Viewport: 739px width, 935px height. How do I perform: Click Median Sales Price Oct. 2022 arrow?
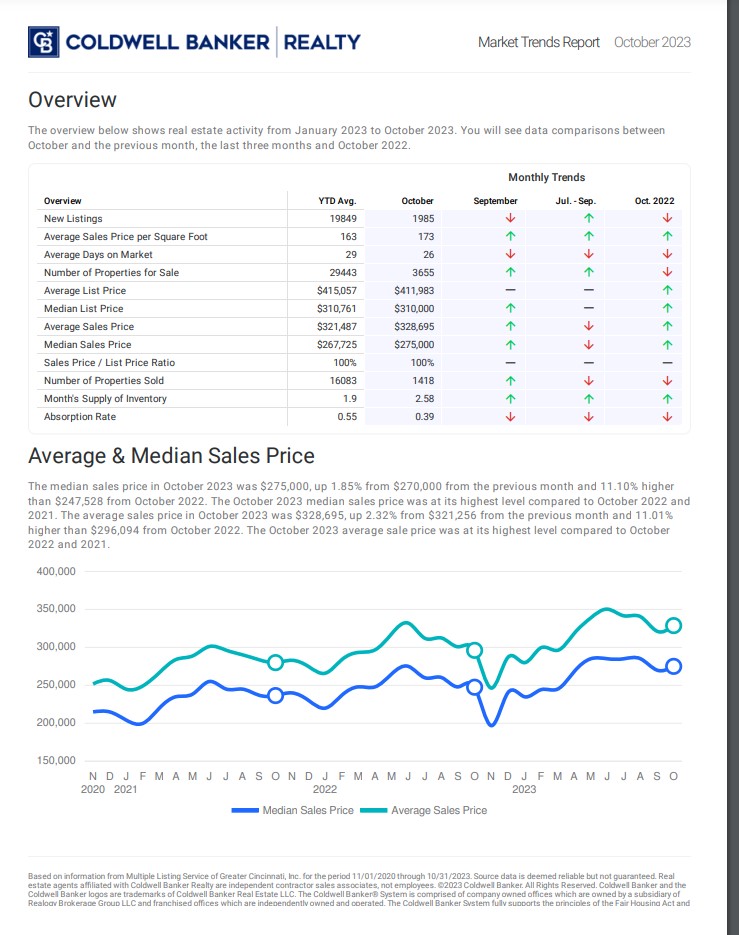tap(667, 344)
